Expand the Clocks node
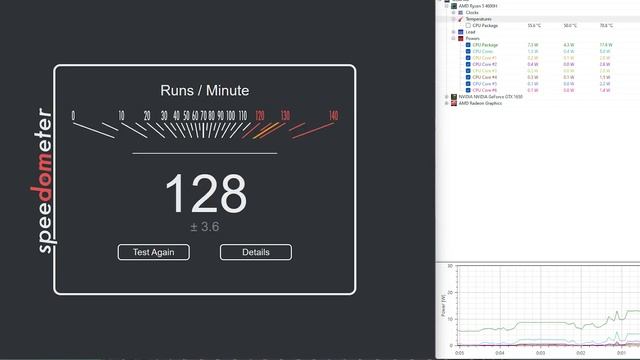Viewport: 640px width, 360px height. coord(453,13)
